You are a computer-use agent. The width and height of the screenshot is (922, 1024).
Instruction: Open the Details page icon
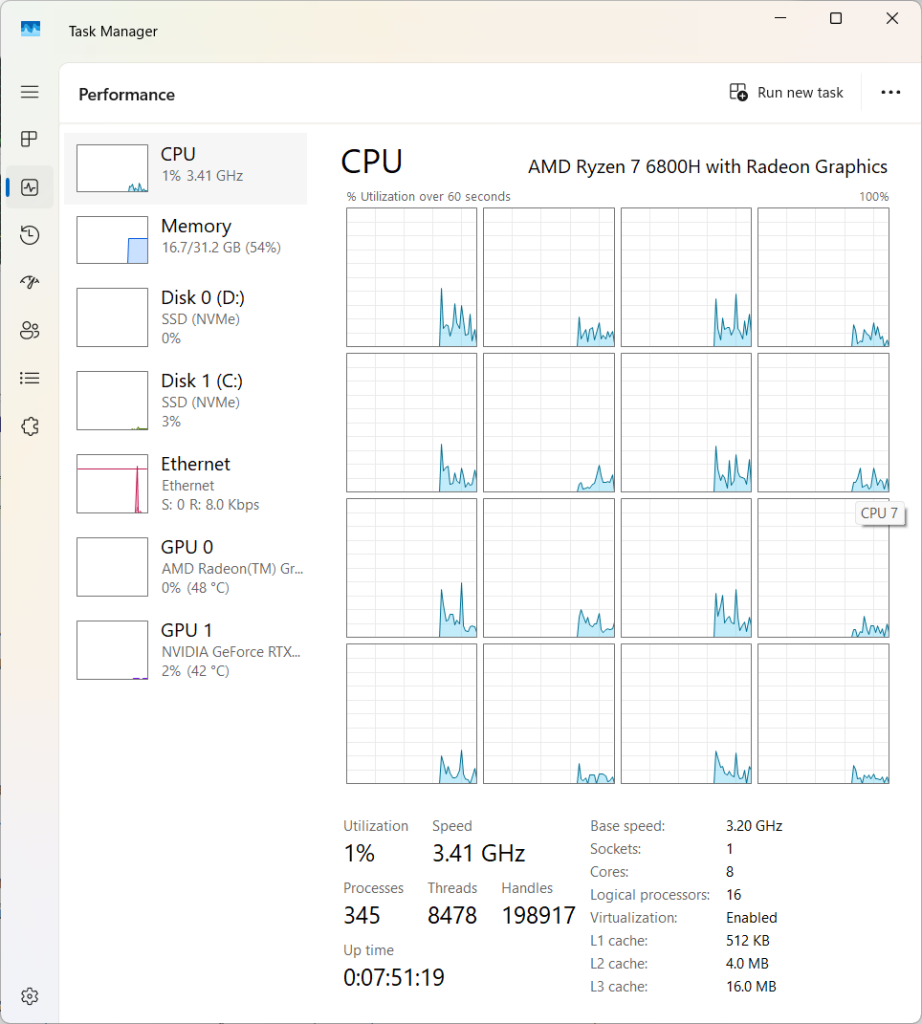[30, 378]
